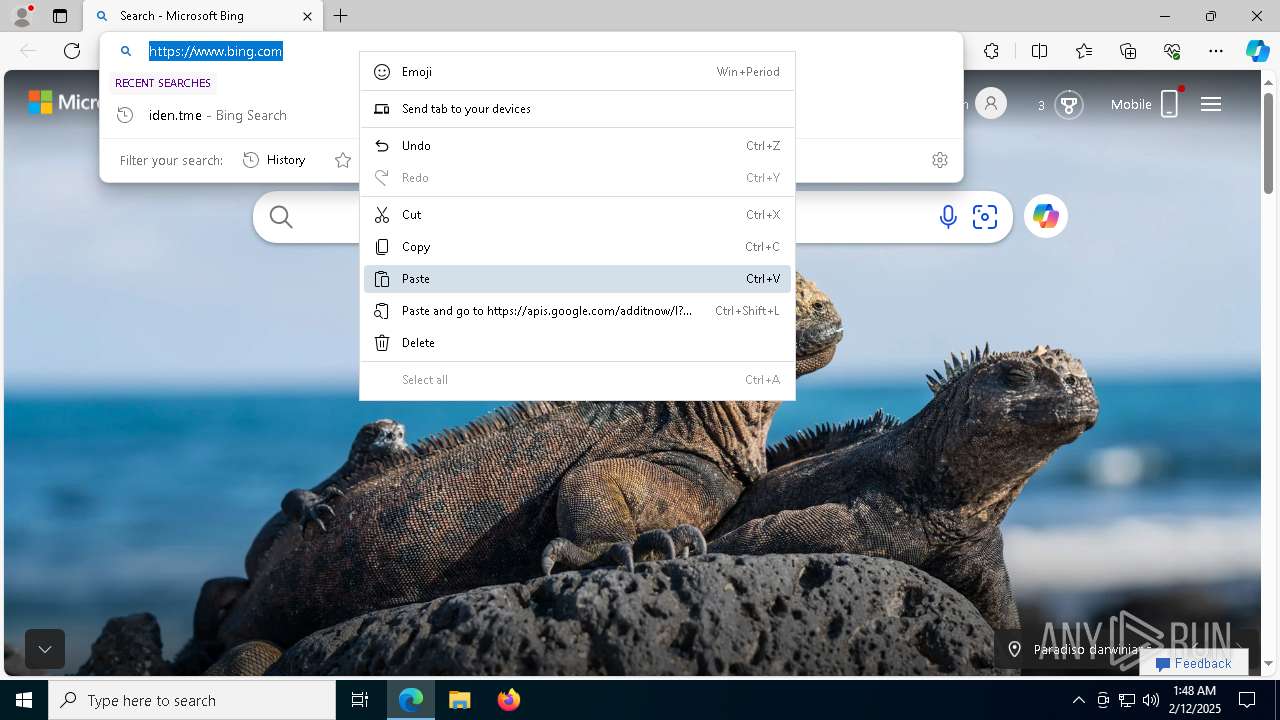Close the Search - Microsoft Bing tab
The width and height of the screenshot is (1280, 720).
[308, 16]
